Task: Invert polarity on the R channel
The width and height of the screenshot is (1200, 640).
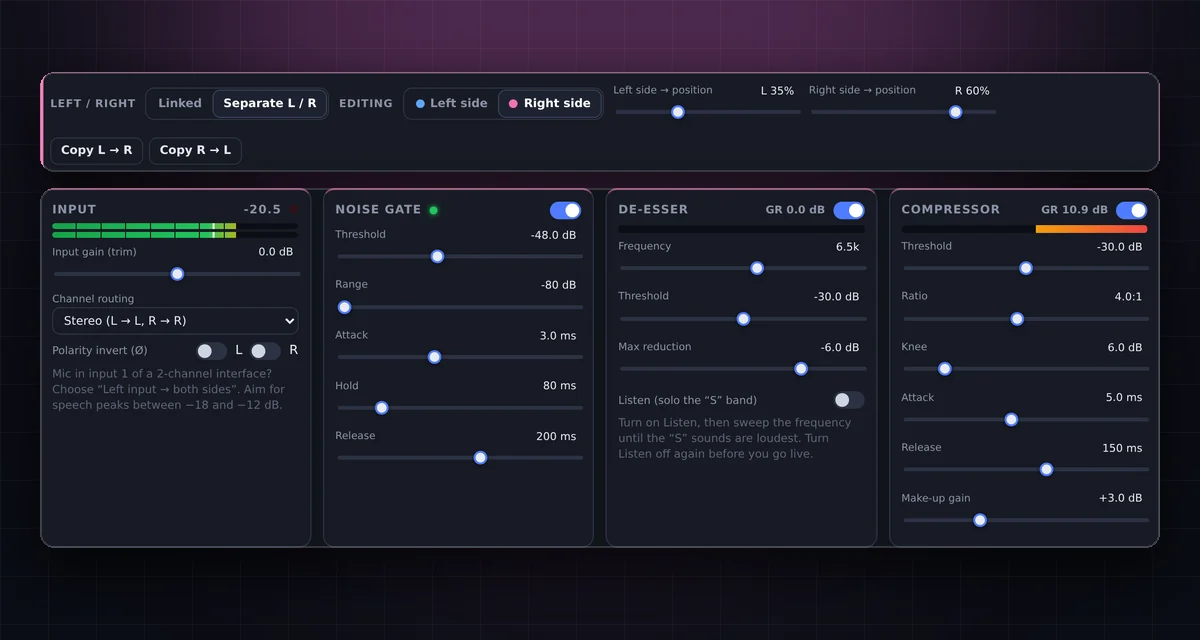Action: pyautogui.click(x=265, y=351)
